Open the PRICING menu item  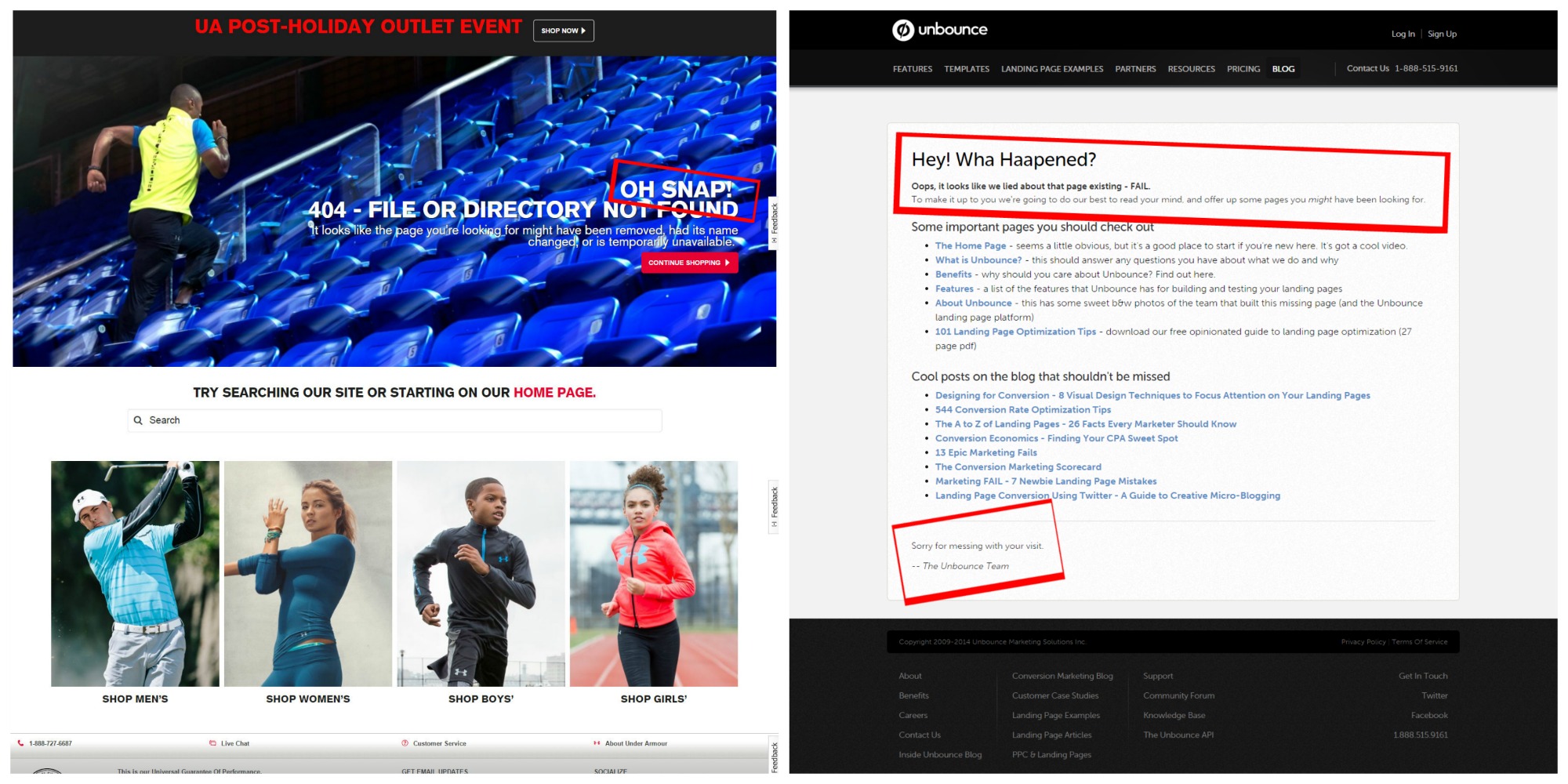click(x=1243, y=69)
